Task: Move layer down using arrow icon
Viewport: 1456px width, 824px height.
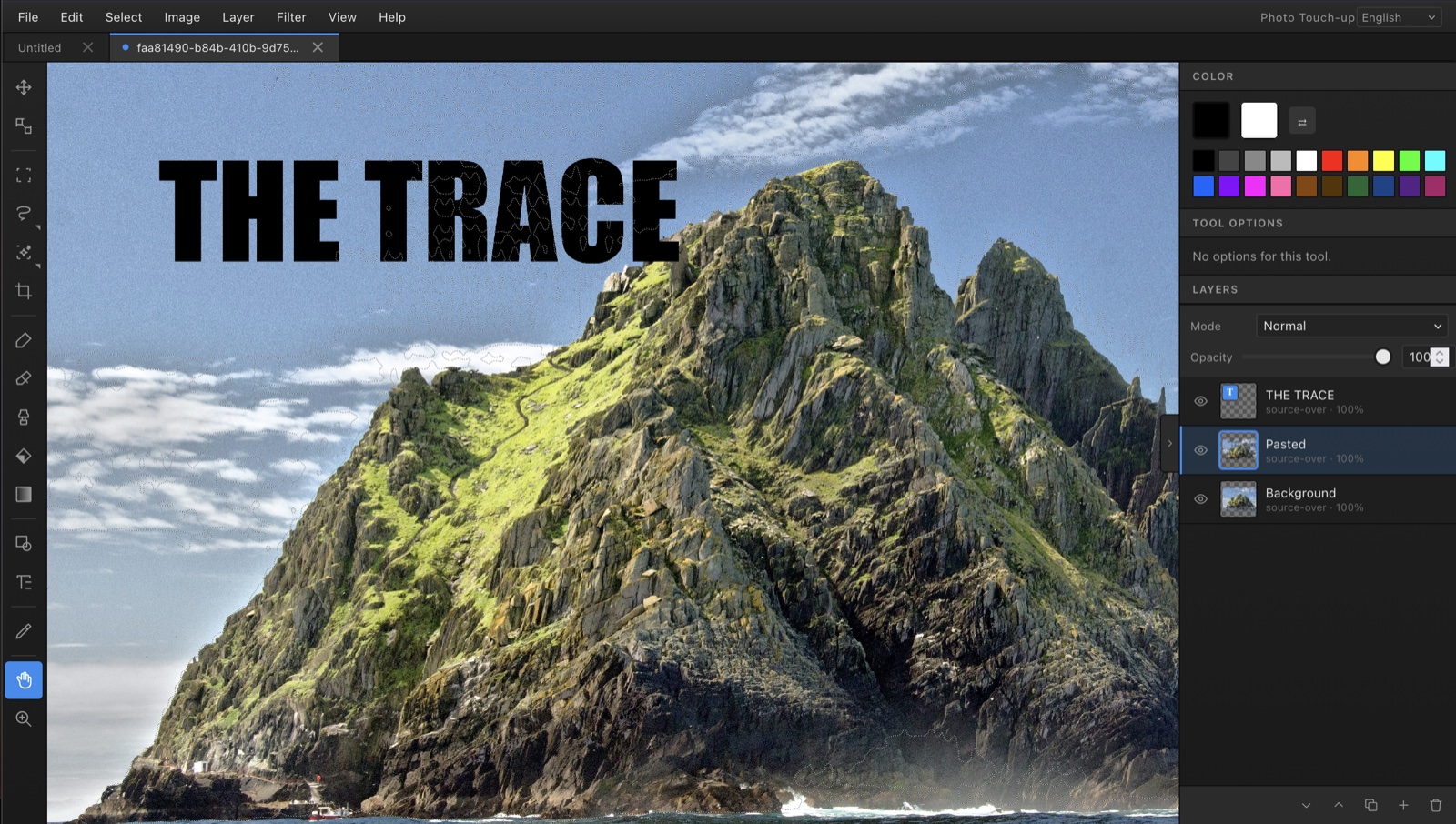Action: [x=1306, y=805]
